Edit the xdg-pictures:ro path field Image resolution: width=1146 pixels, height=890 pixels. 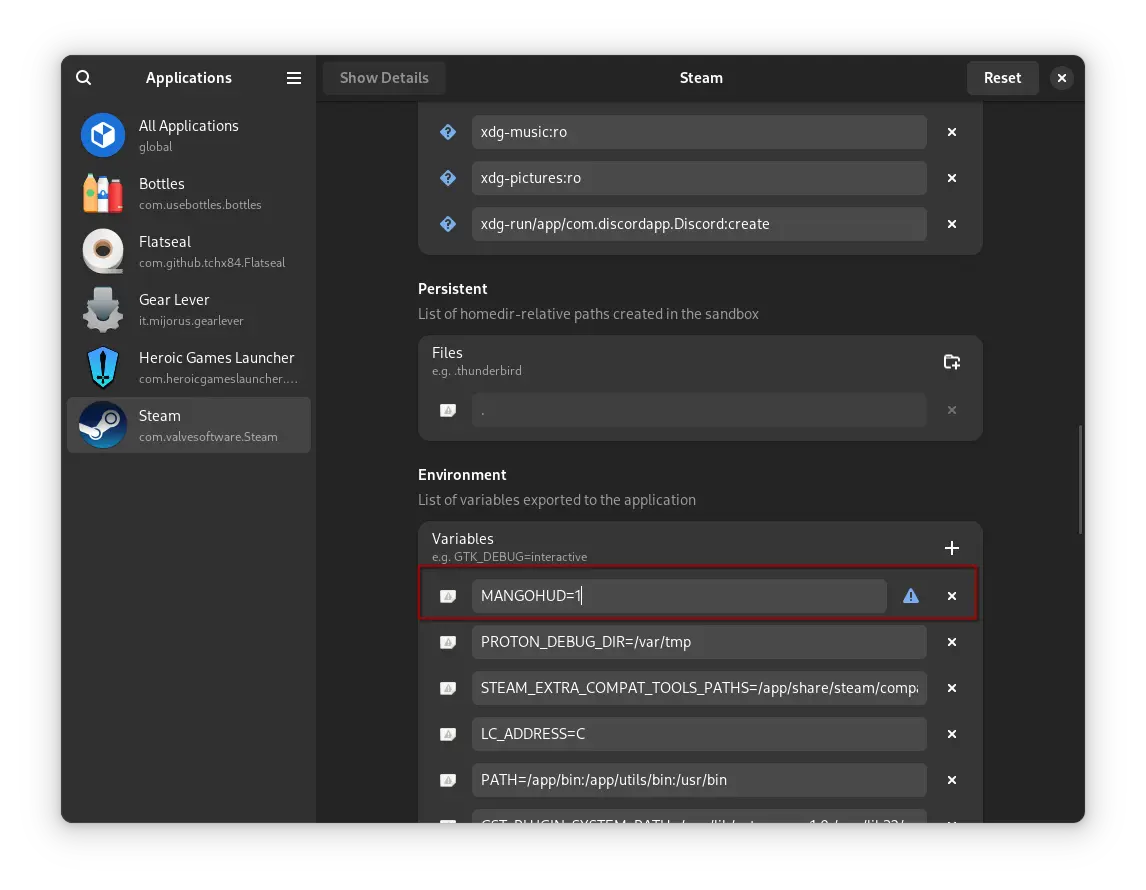pos(699,178)
